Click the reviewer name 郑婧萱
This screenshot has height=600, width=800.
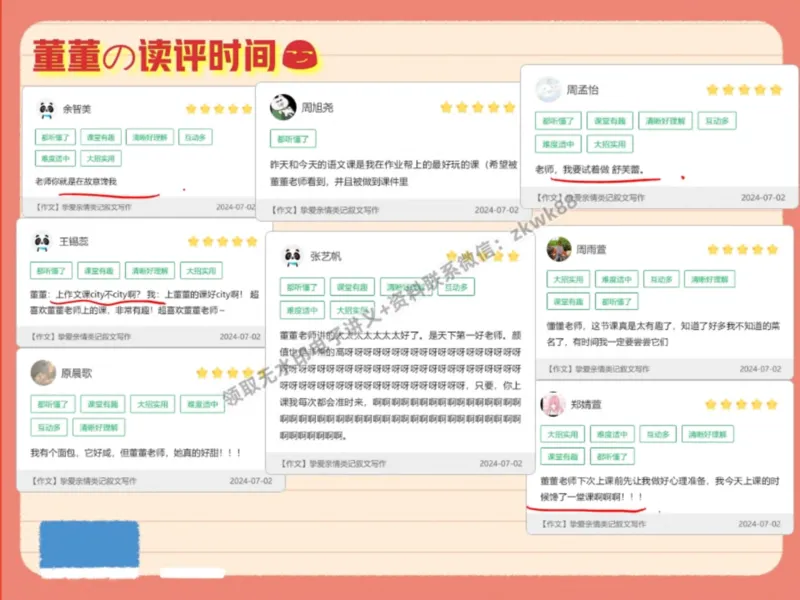click(586, 405)
